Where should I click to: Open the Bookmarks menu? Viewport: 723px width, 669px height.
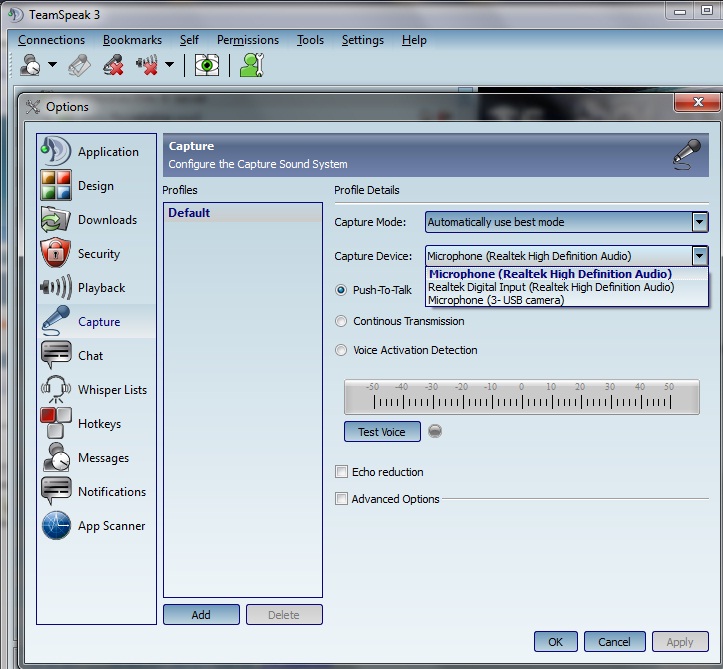click(x=132, y=40)
